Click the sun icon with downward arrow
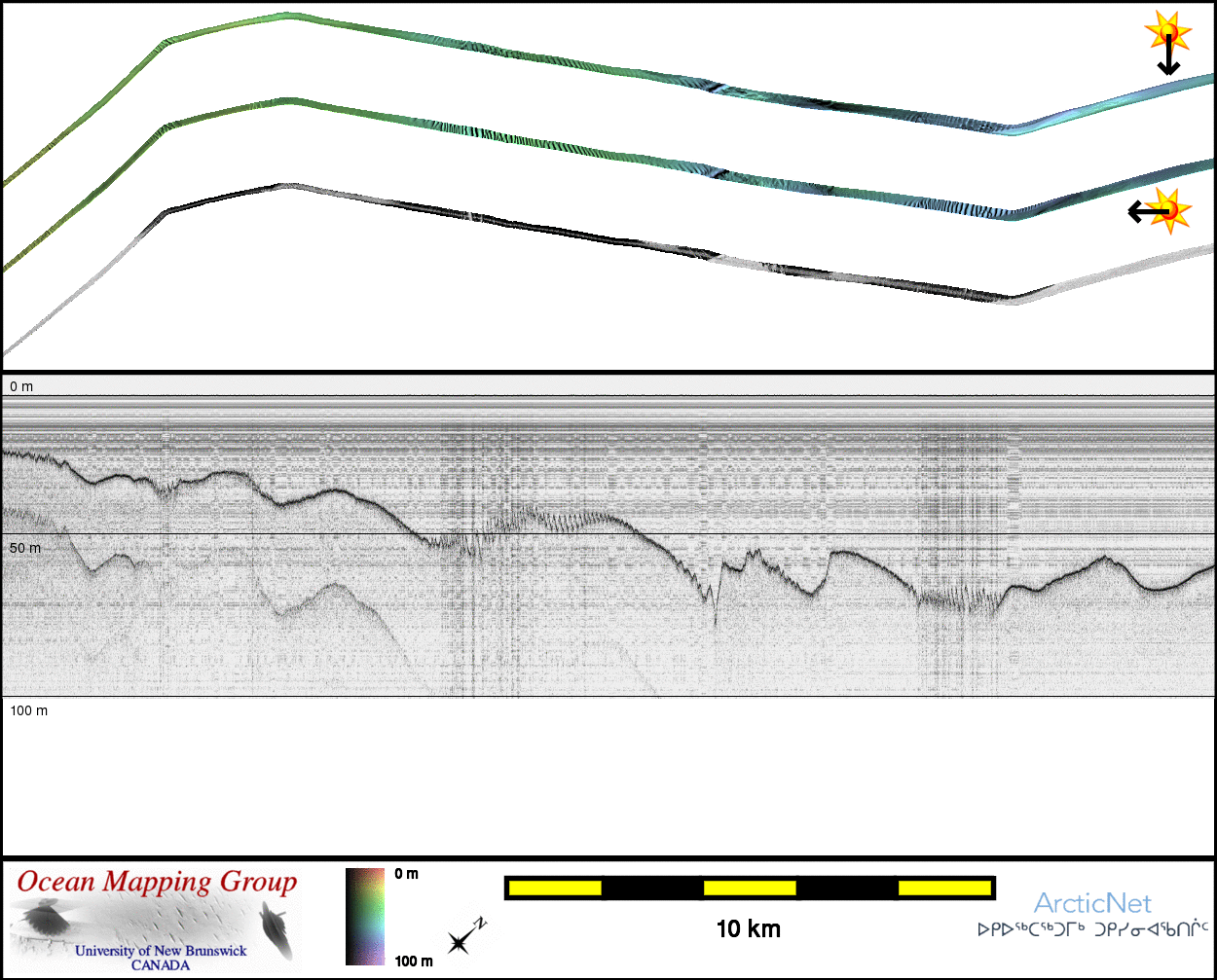Viewport: 1217px width, 980px height. [x=1167, y=33]
